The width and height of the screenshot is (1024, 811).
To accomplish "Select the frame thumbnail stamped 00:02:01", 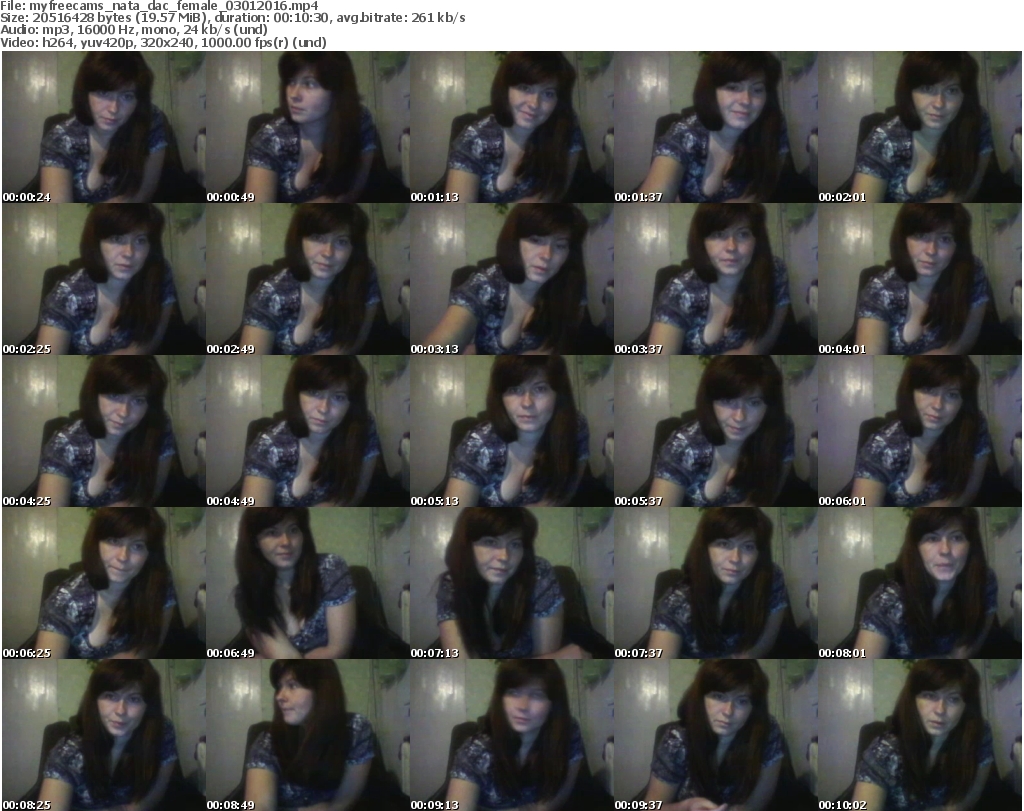I will click(920, 127).
